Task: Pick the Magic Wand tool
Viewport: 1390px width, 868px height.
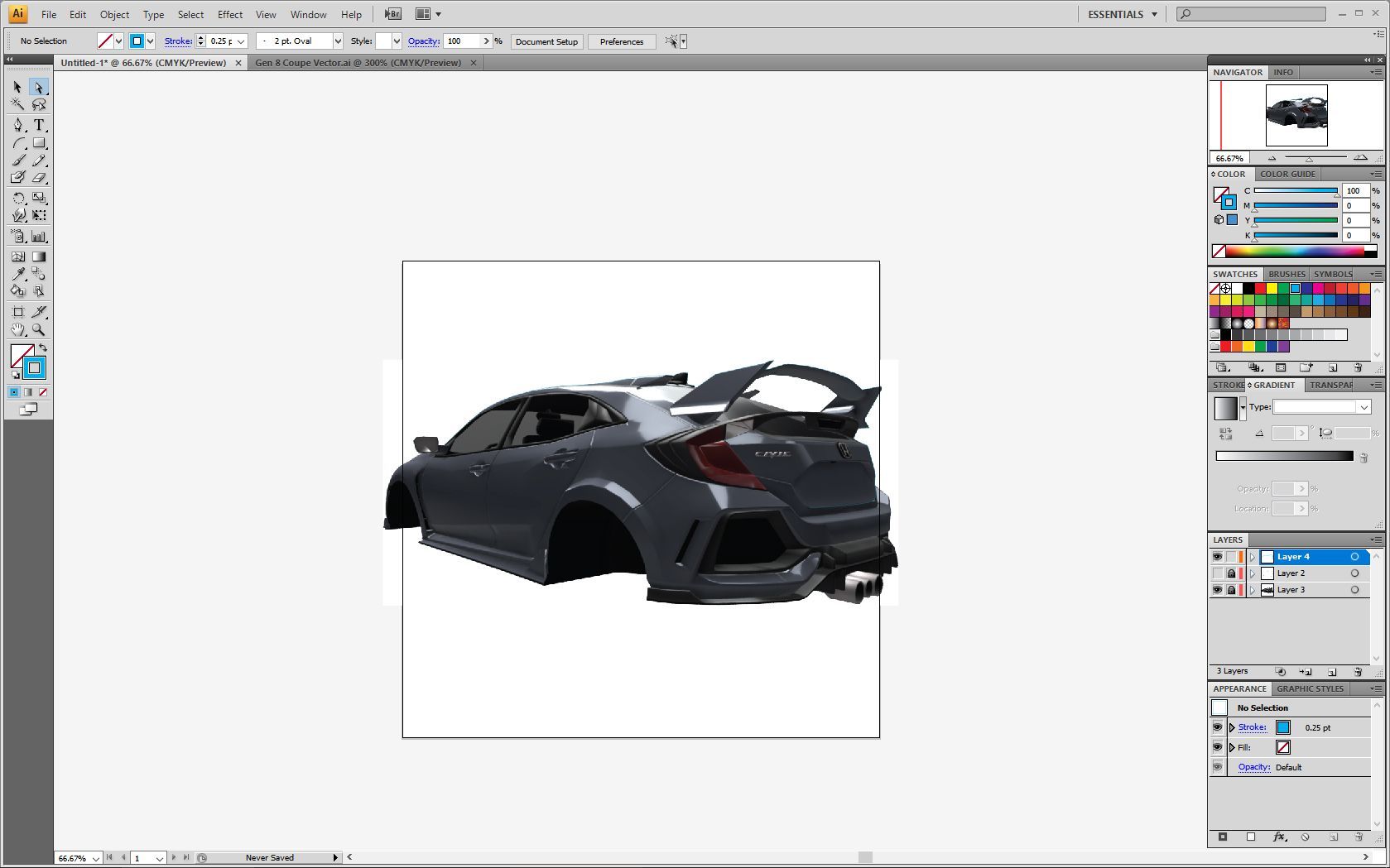Action: coord(18,104)
